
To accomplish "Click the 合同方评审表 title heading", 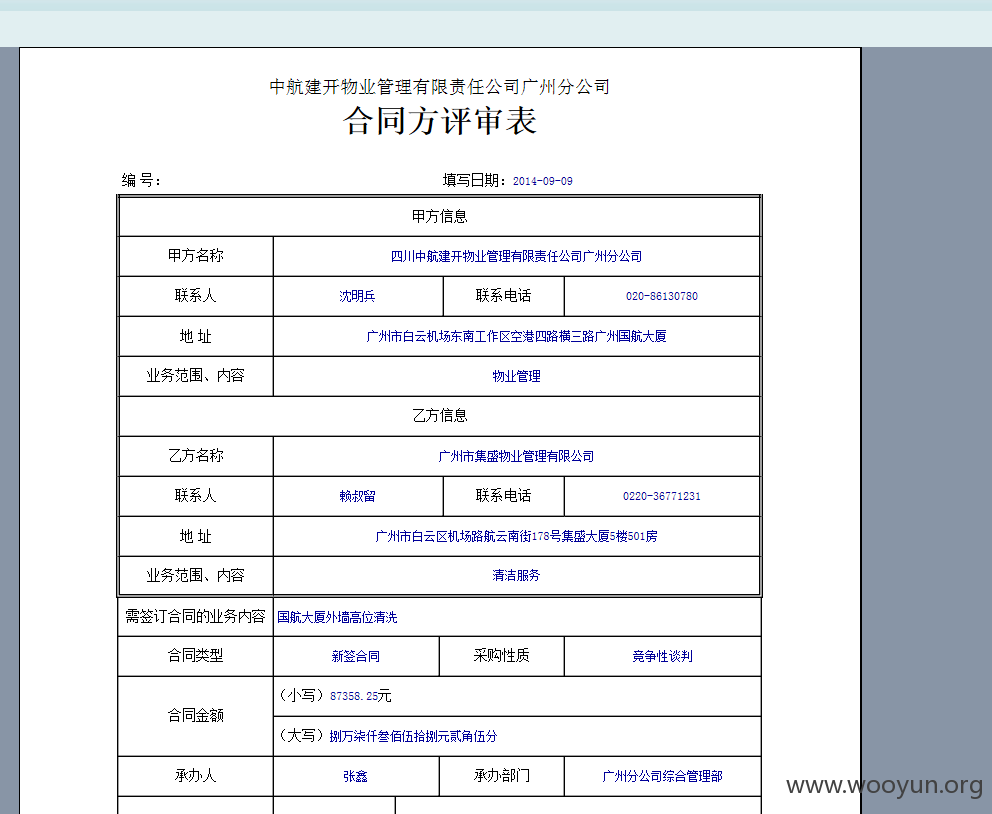I will (440, 121).
